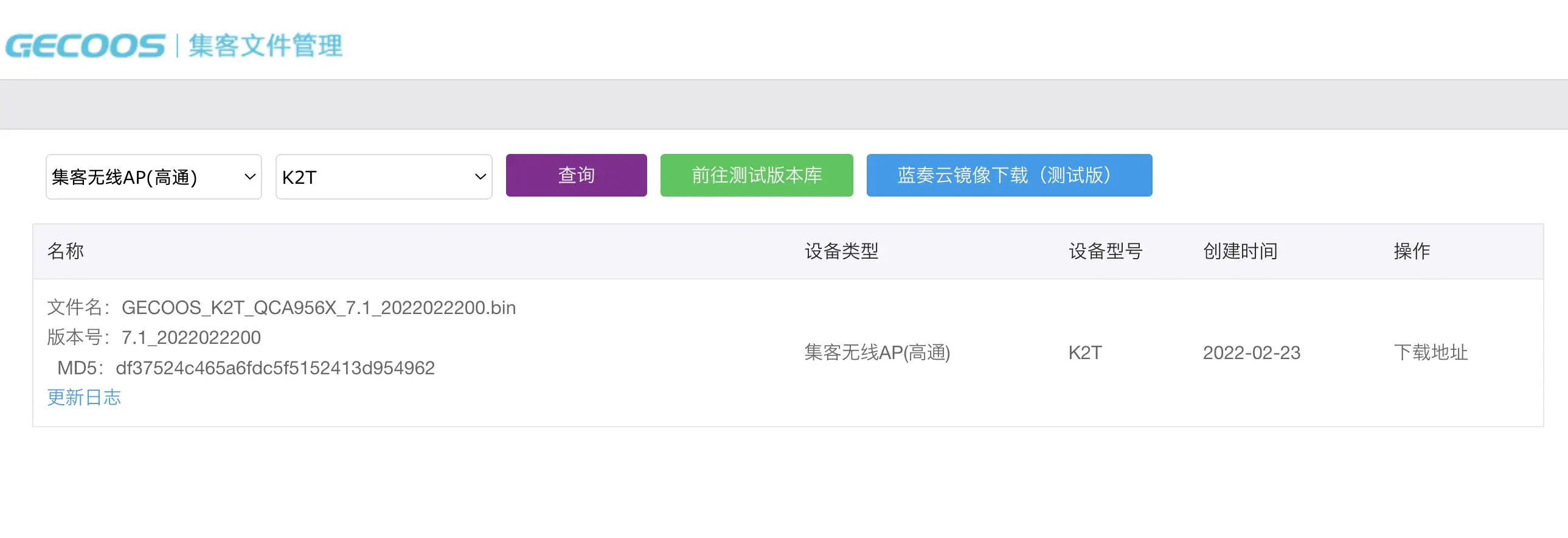Click the GECOOS_K2T_QCA956X firmware file name
Screen dimensions: 1568x538
[x=318, y=308]
